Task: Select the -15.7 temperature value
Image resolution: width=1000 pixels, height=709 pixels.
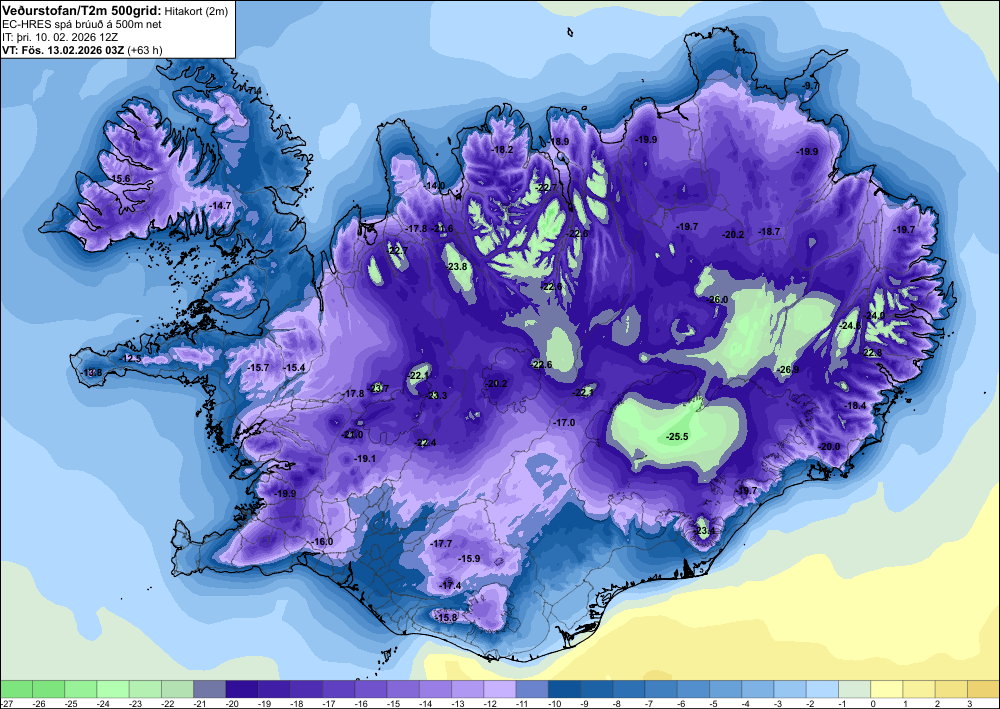Action: pos(259,368)
